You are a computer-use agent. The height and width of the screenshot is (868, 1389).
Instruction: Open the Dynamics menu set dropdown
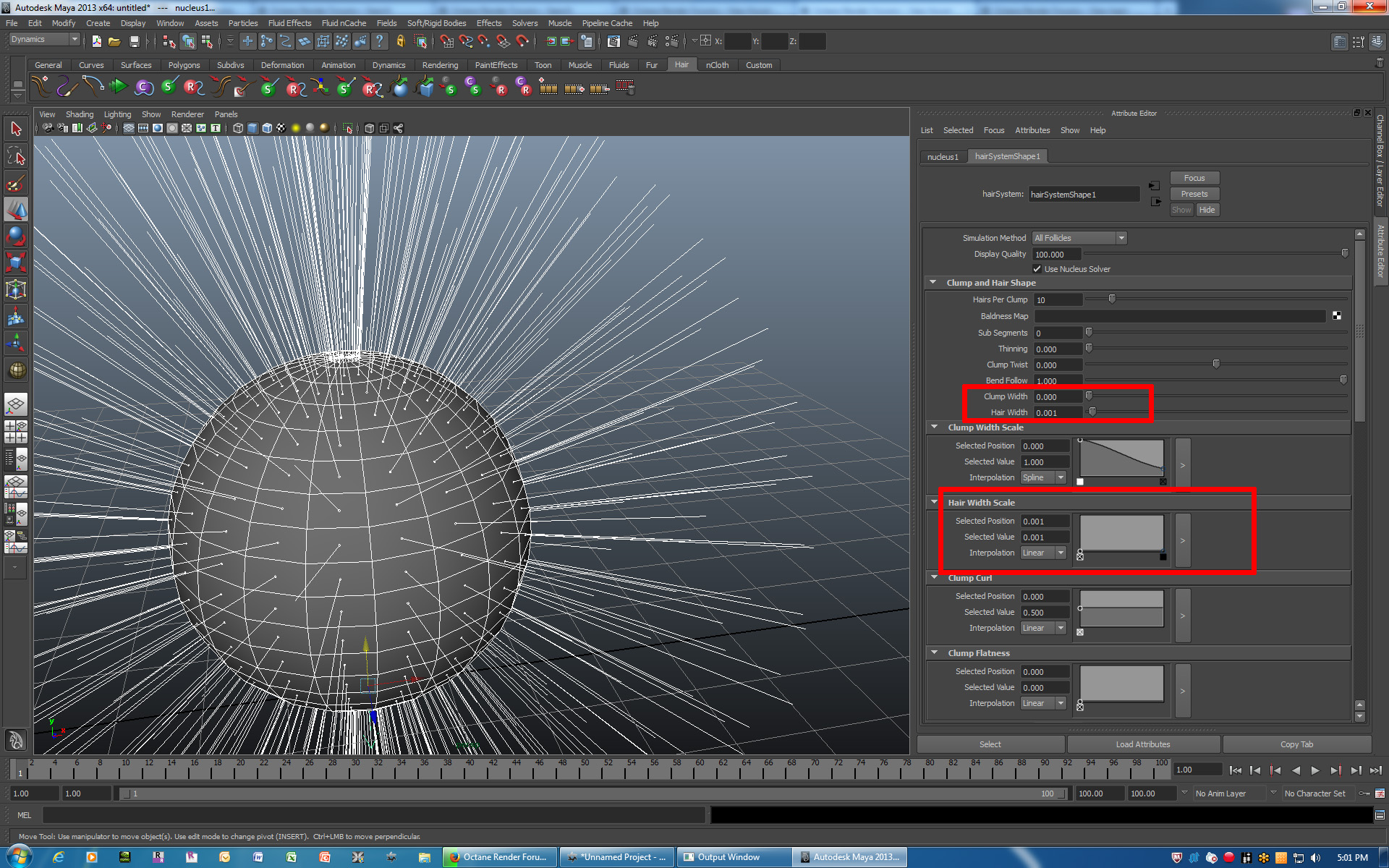coord(44,40)
